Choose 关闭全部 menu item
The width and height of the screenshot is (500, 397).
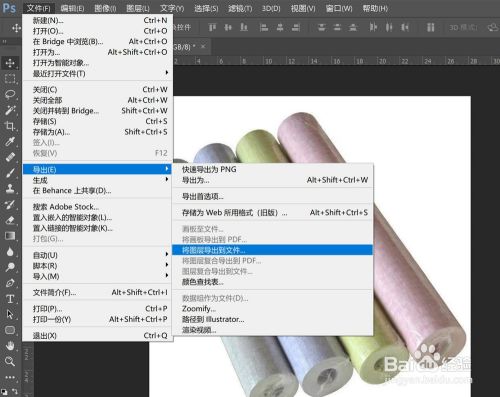[98, 100]
